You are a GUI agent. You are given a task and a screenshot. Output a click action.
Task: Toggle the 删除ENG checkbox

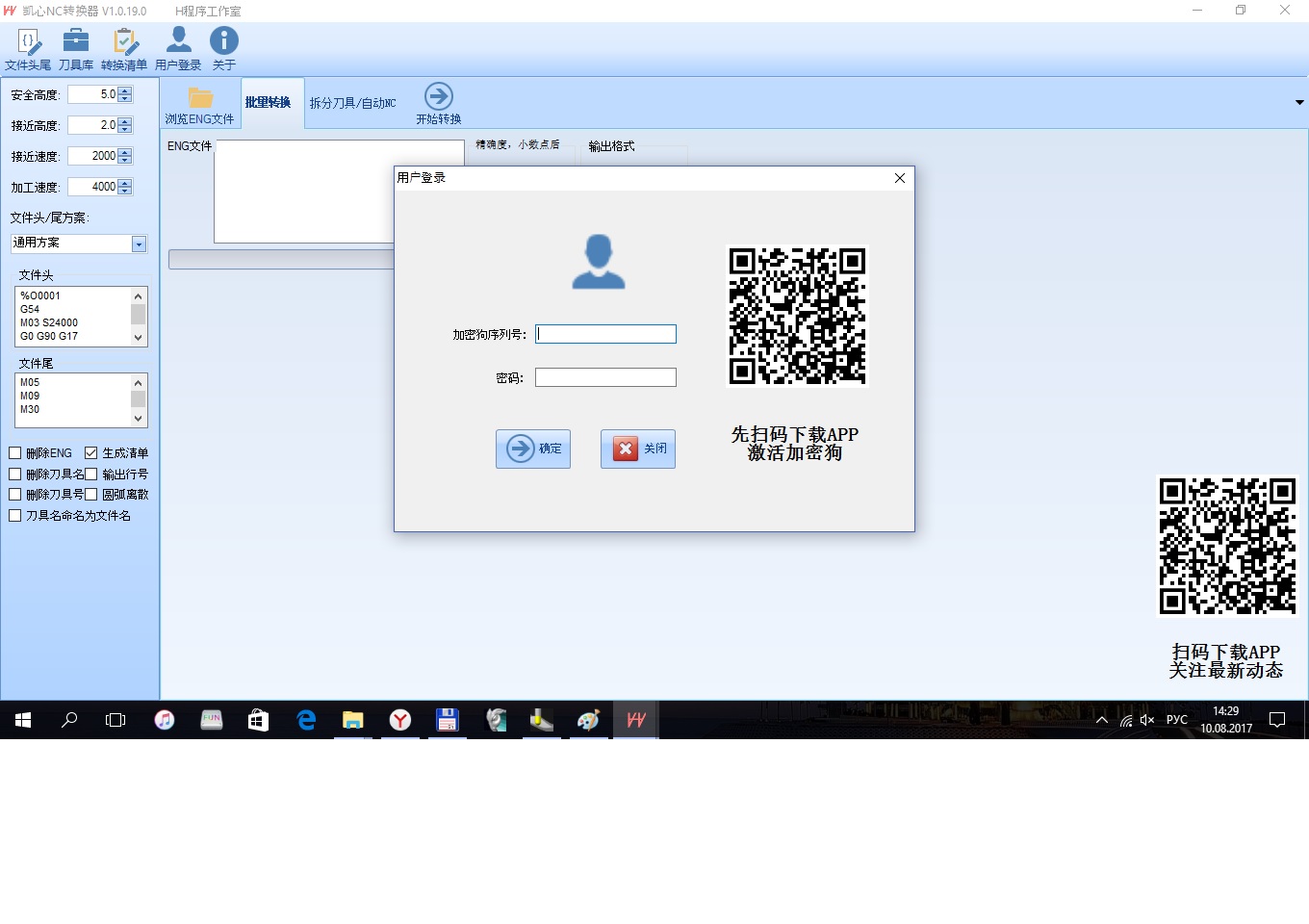point(15,453)
